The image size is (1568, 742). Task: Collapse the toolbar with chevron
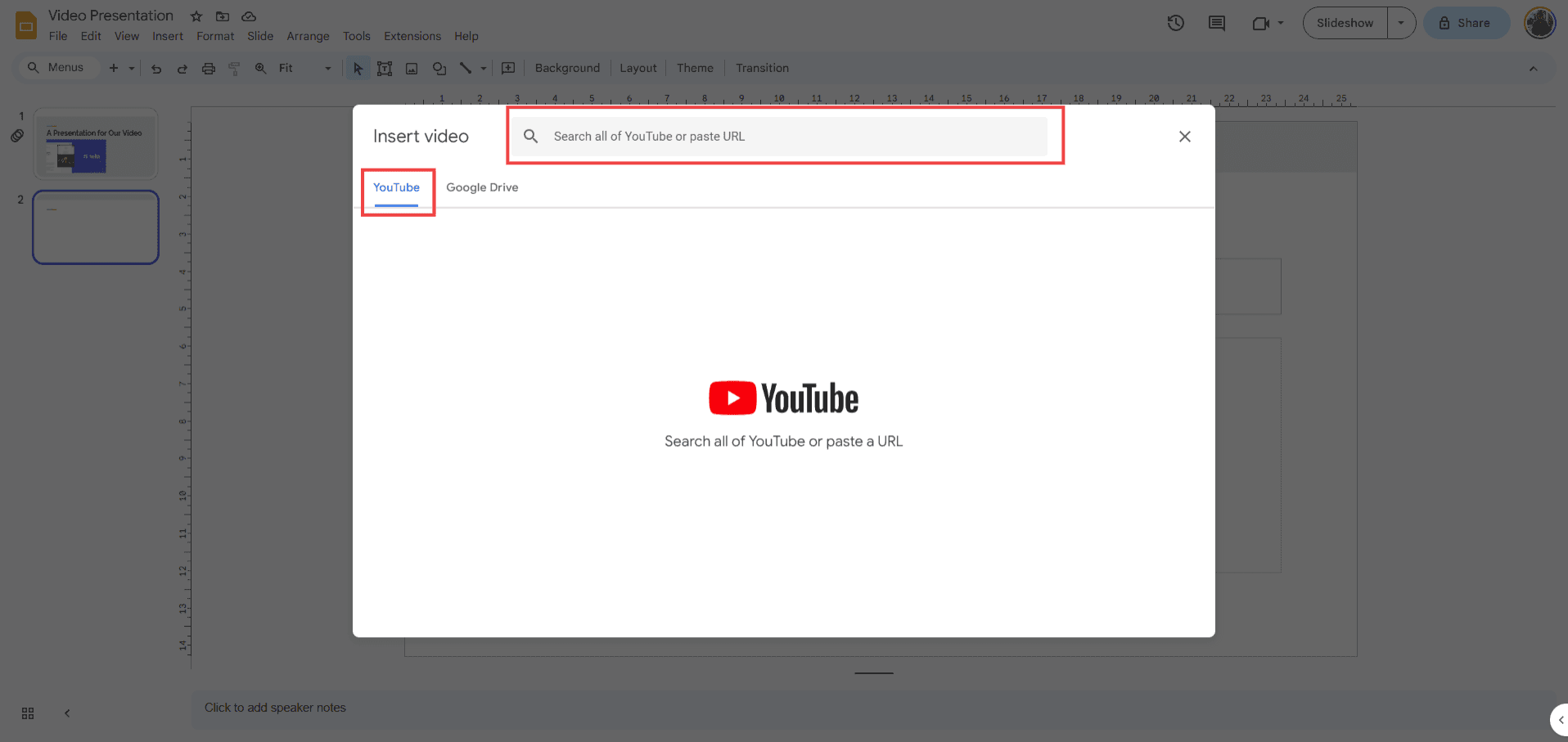click(1533, 69)
